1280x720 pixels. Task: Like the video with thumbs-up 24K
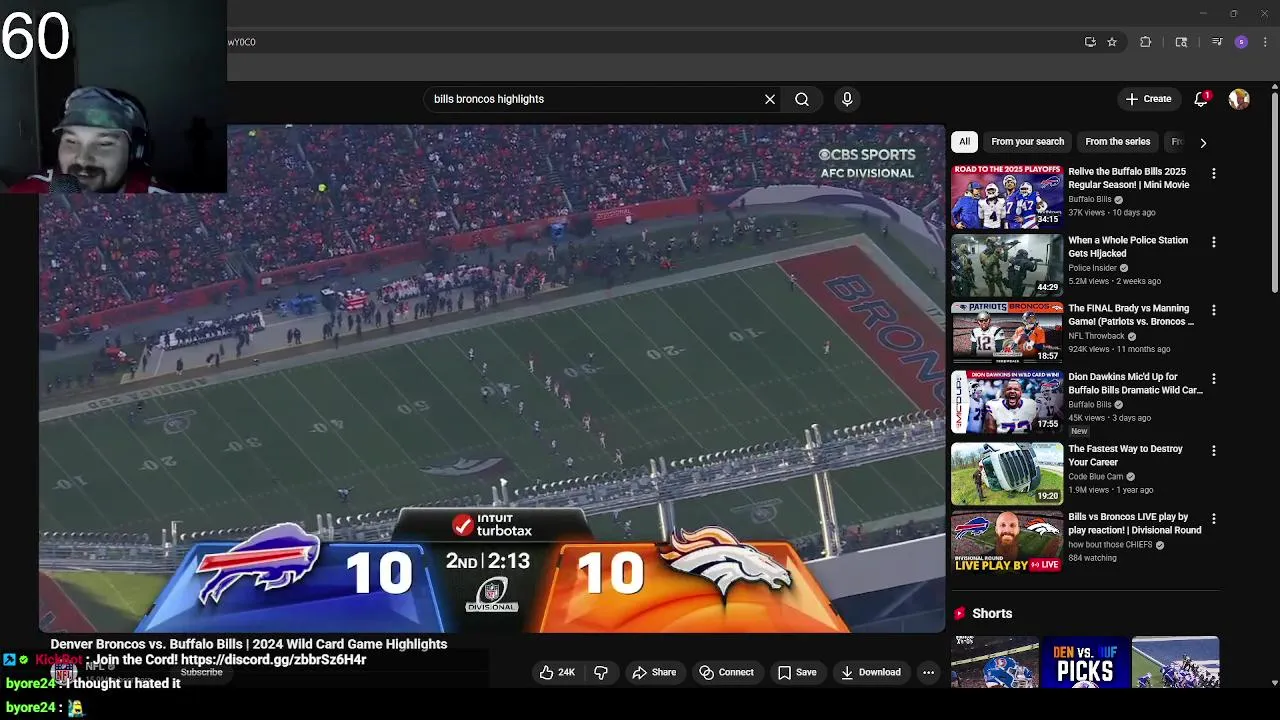[x=557, y=672]
